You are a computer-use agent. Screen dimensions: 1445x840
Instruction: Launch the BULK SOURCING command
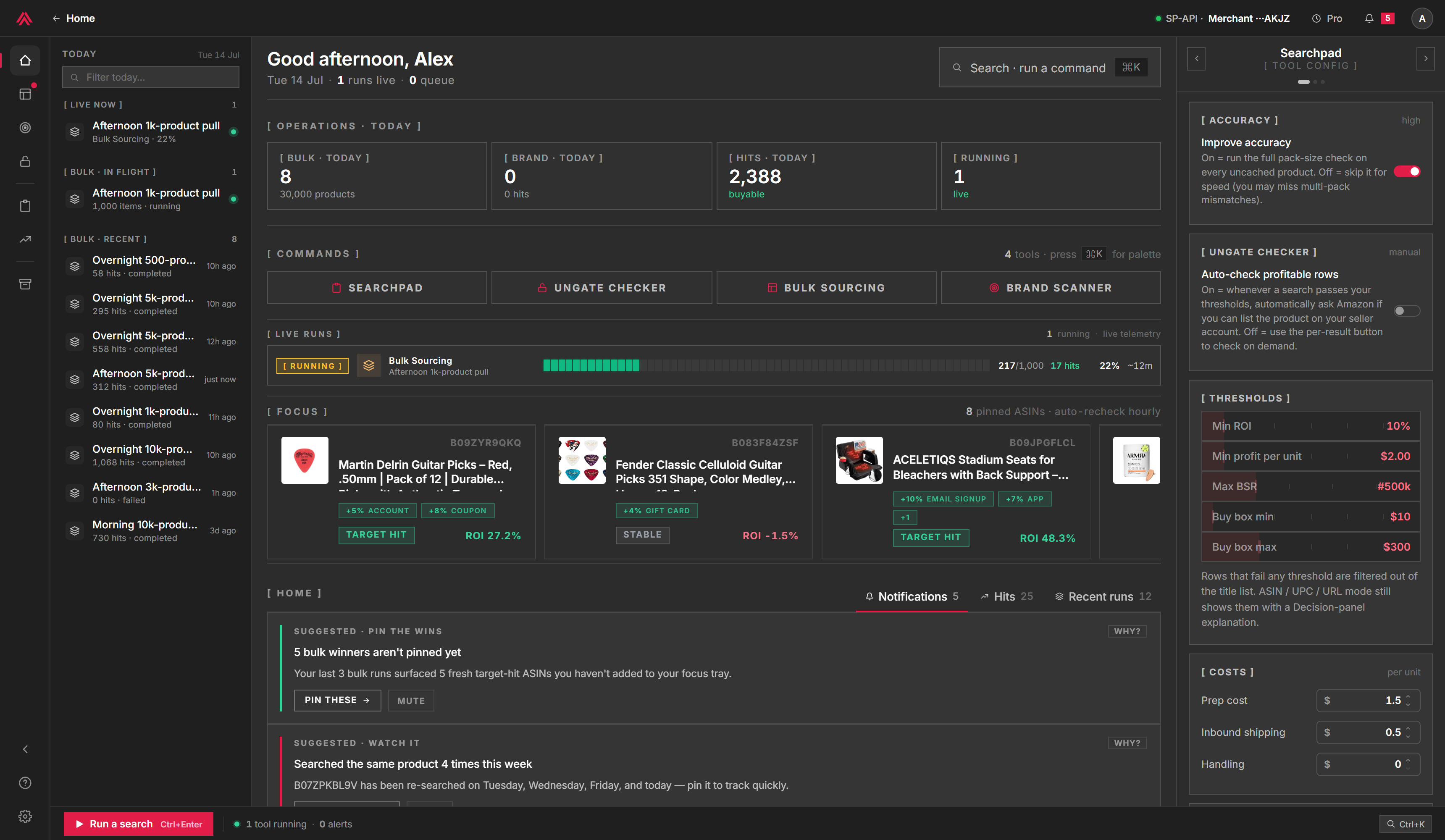click(x=826, y=288)
